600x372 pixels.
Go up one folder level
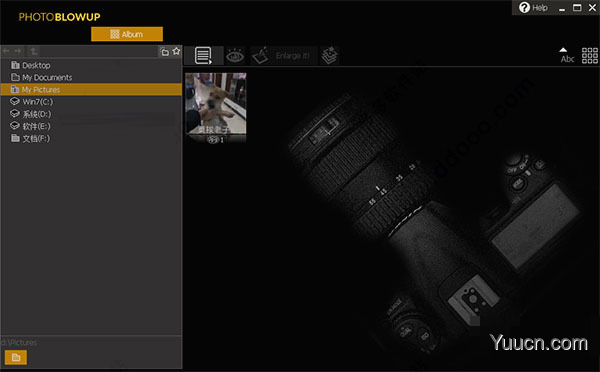coord(34,51)
